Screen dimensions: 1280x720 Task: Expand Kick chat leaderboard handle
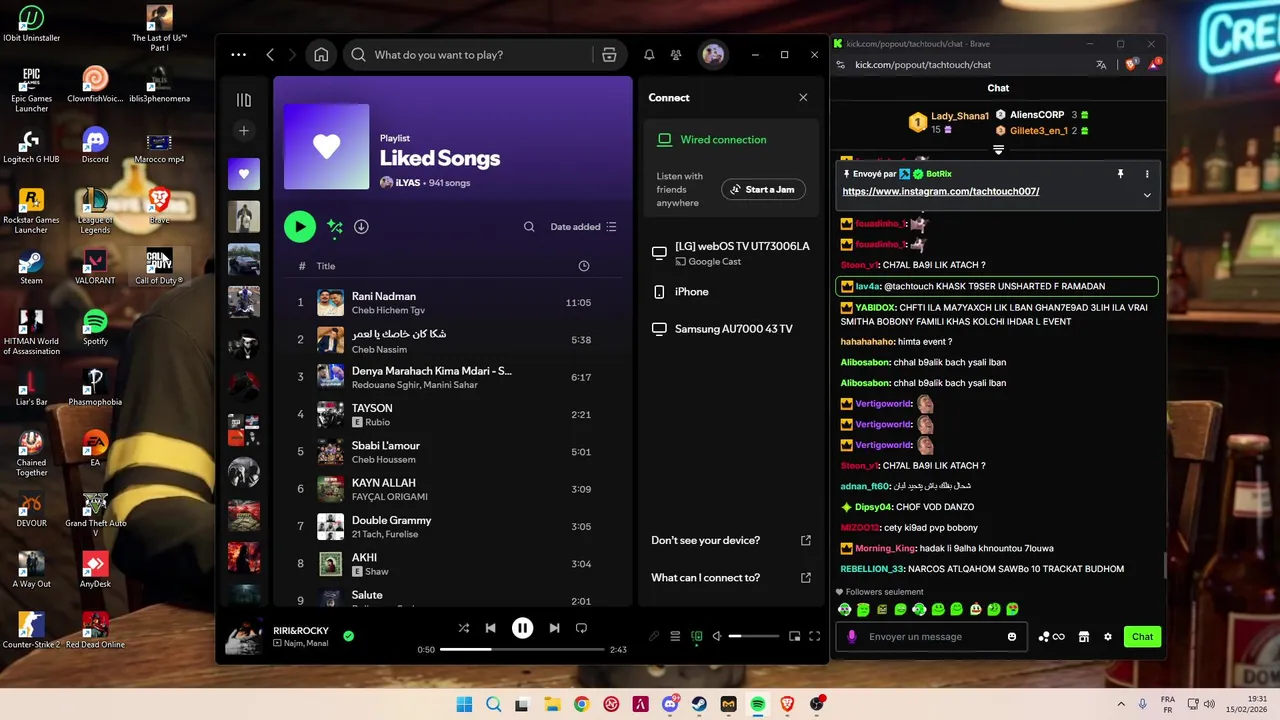(998, 150)
